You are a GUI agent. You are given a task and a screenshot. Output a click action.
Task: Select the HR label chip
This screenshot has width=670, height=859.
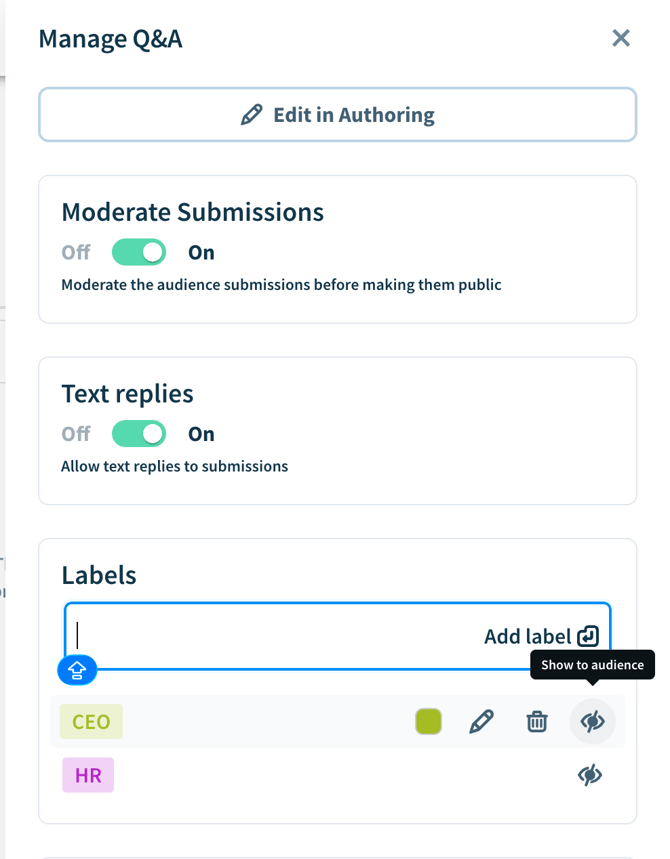tap(88, 775)
